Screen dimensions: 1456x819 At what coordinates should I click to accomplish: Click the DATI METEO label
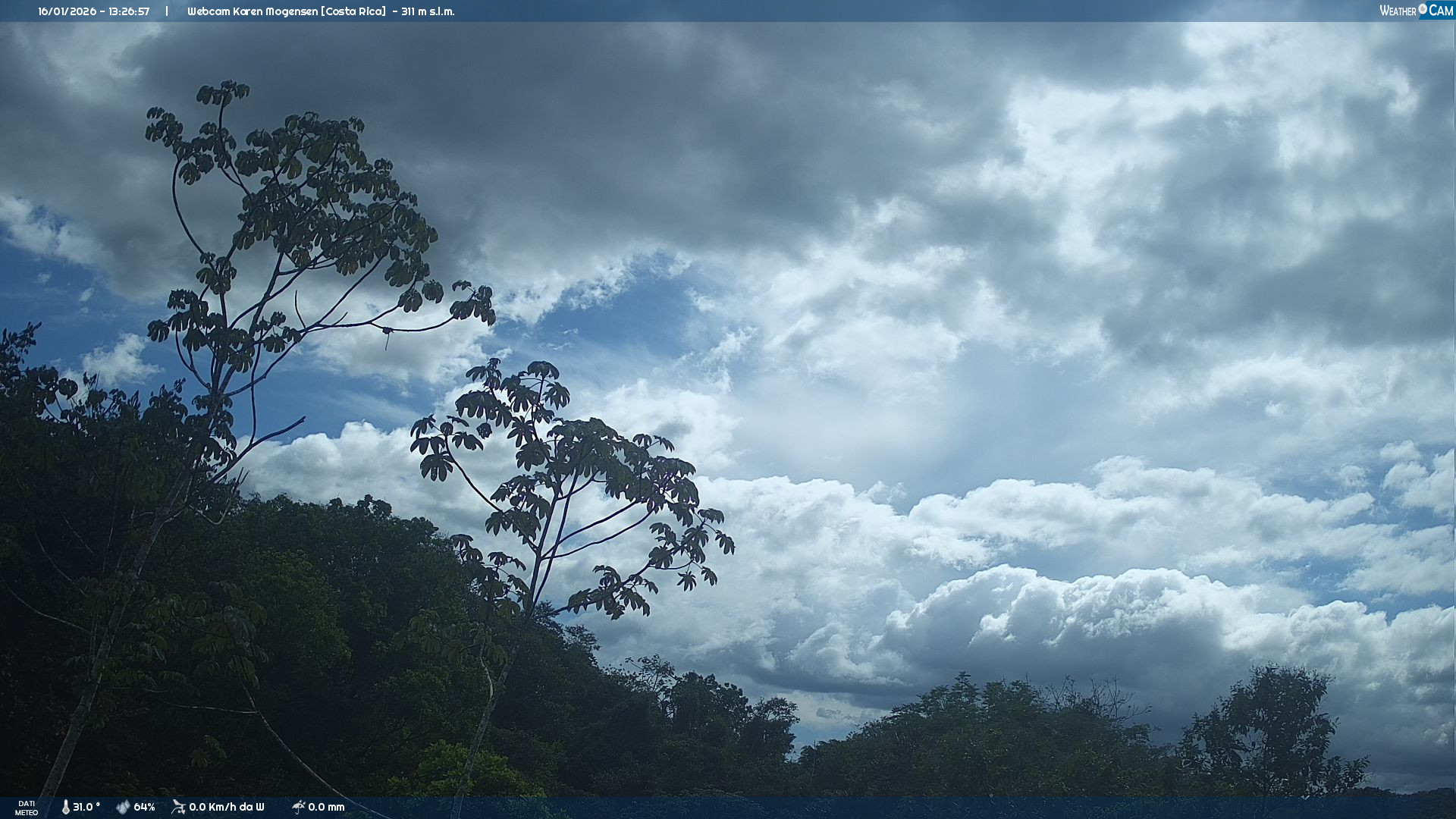27,808
